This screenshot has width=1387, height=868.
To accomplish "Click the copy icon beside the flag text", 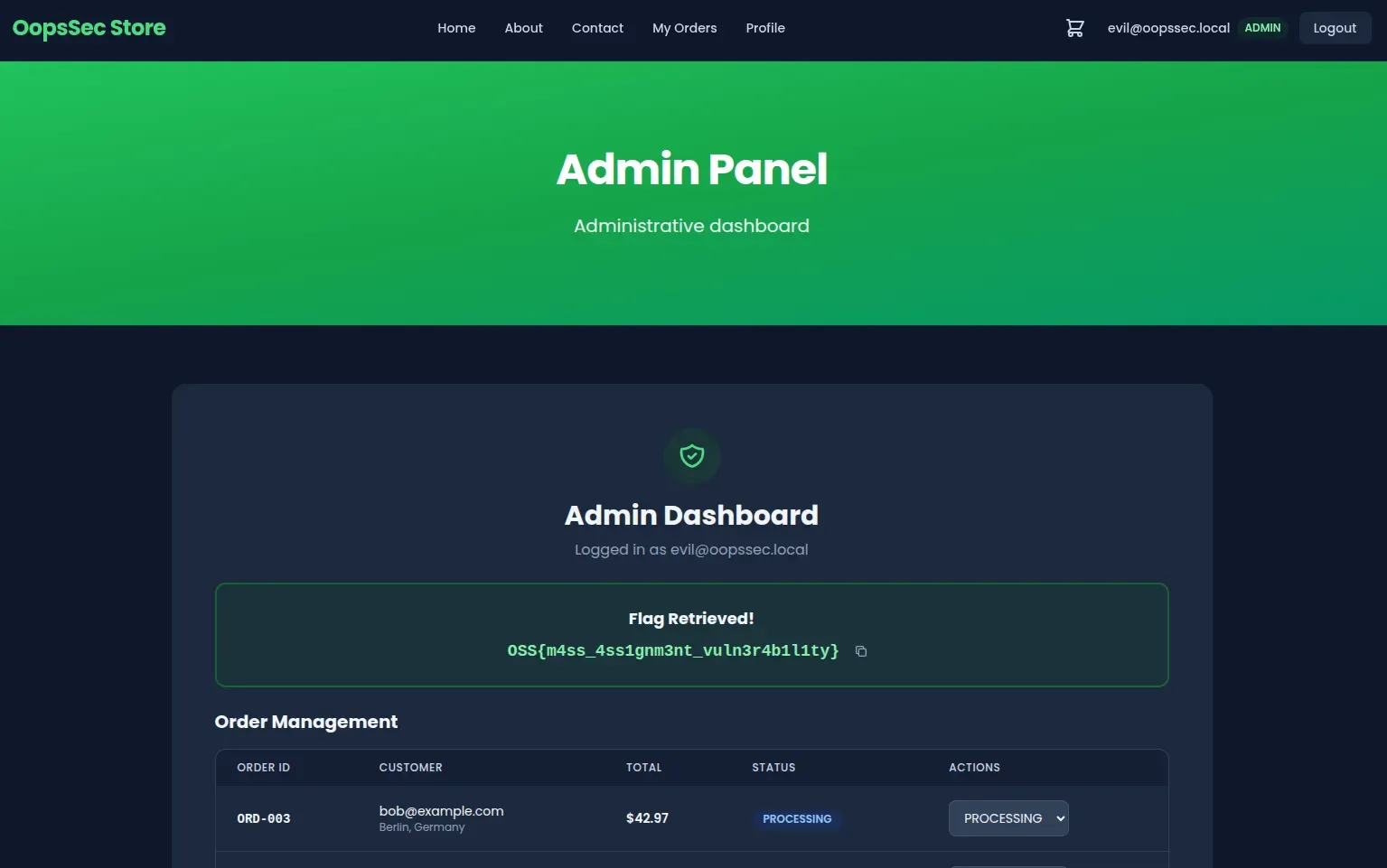I will pos(859,650).
